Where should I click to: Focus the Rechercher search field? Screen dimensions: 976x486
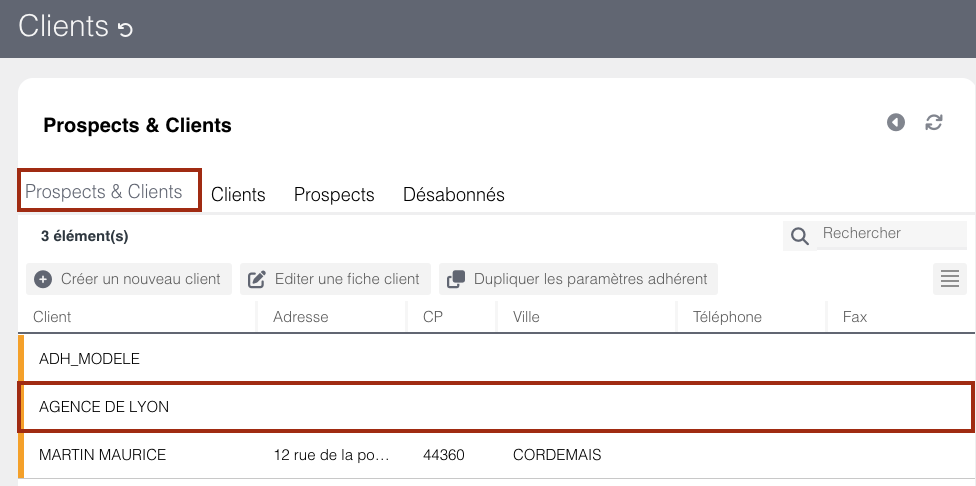891,233
